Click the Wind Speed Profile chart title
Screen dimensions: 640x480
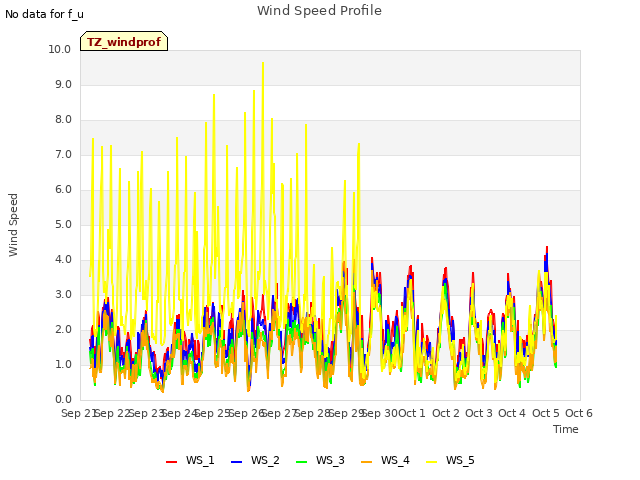coord(319,11)
